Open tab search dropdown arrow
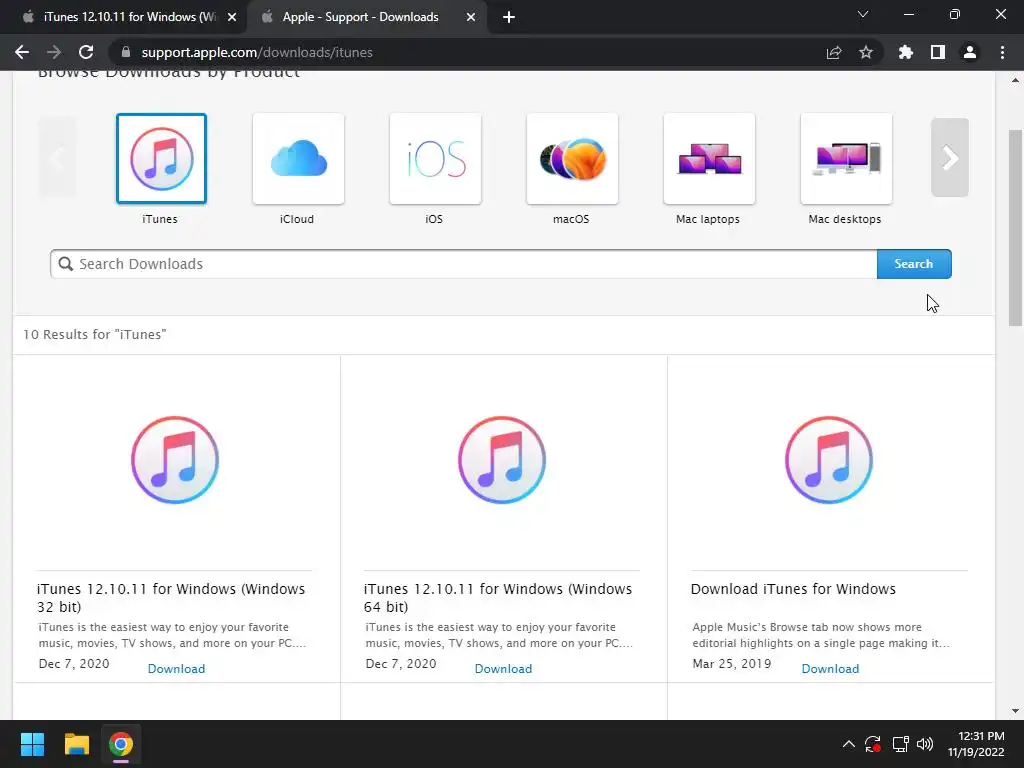Screen dimensions: 1024x768 (863, 14)
